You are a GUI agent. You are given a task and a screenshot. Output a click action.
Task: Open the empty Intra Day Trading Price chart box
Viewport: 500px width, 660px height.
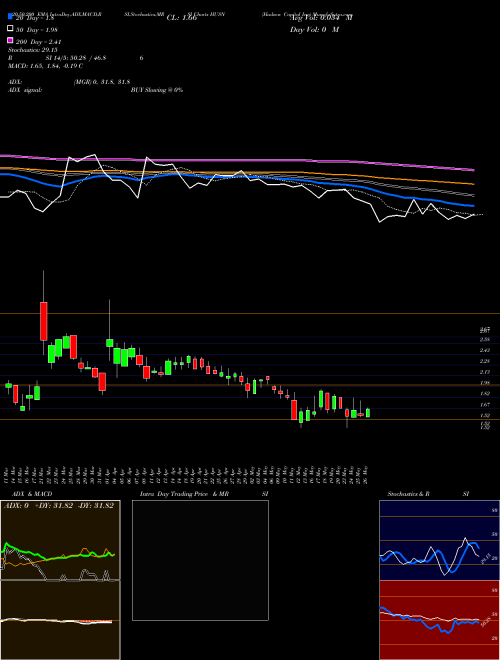point(200,560)
